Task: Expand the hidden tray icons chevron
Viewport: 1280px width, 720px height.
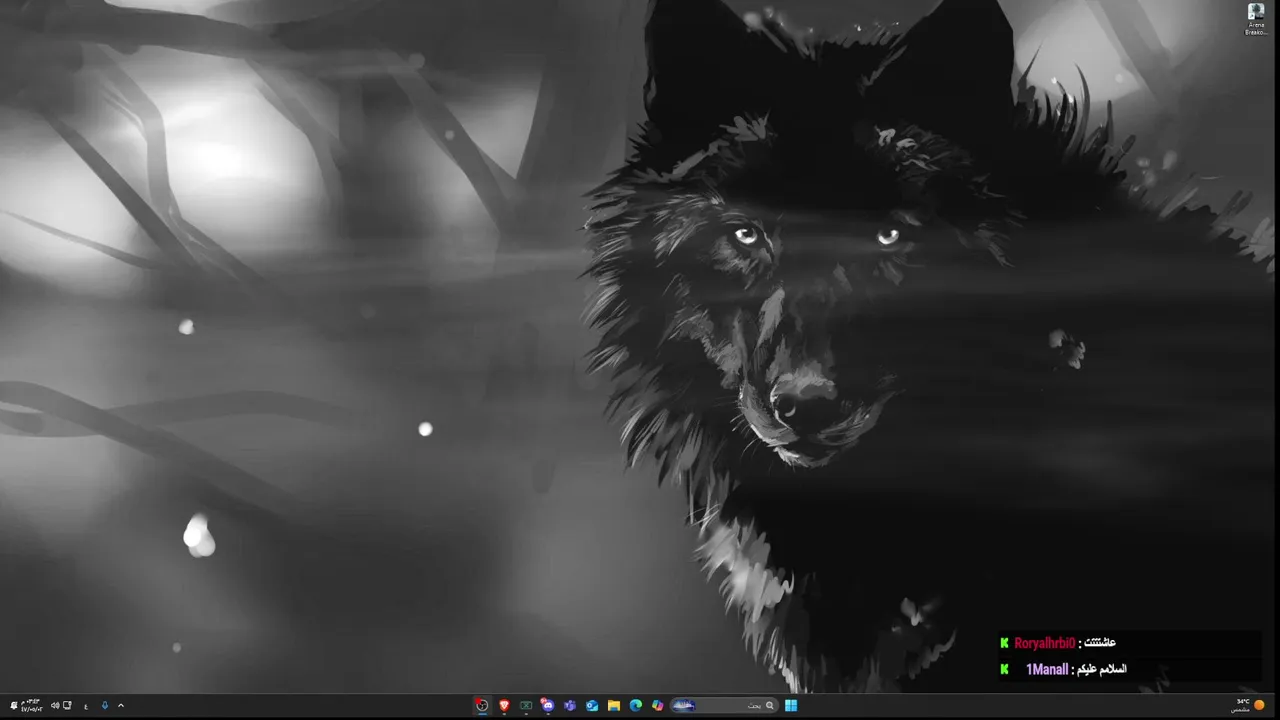Action: click(x=121, y=705)
